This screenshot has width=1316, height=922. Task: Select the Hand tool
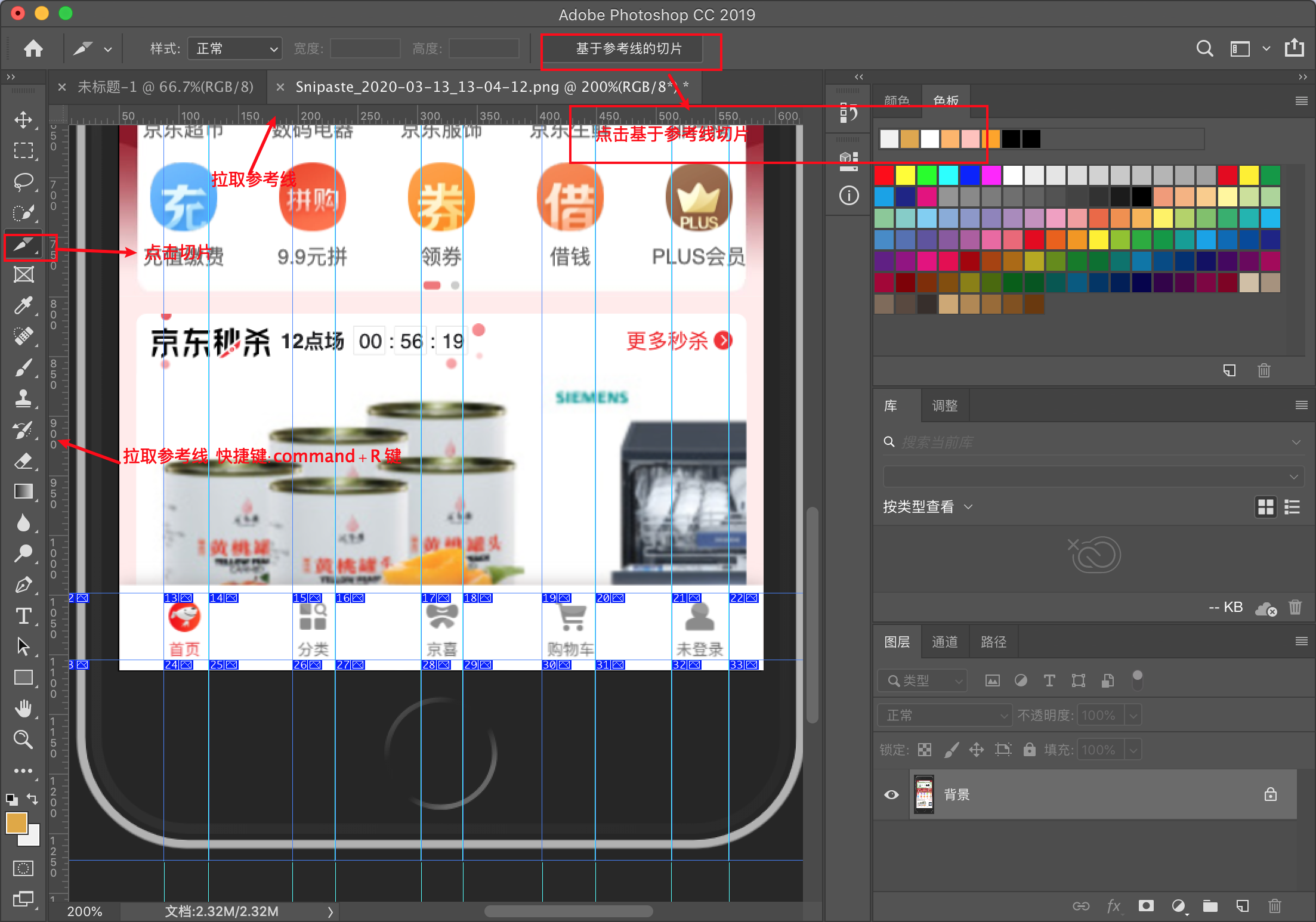pos(23,708)
